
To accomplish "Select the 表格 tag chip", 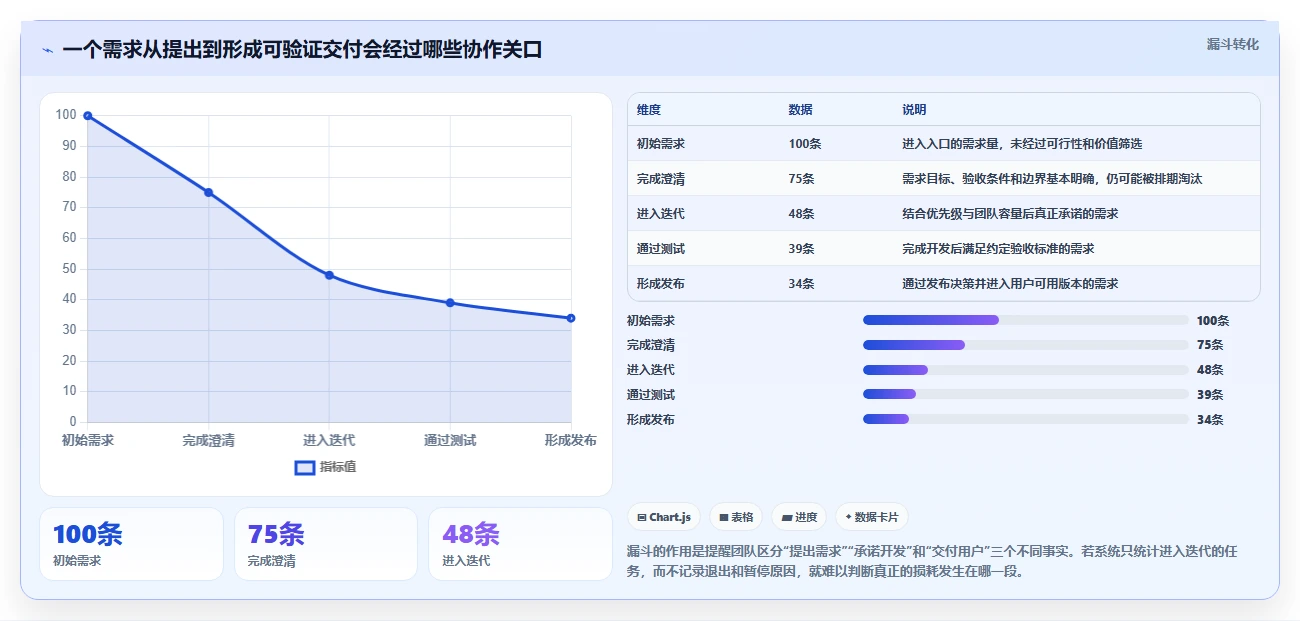I will (x=736, y=517).
